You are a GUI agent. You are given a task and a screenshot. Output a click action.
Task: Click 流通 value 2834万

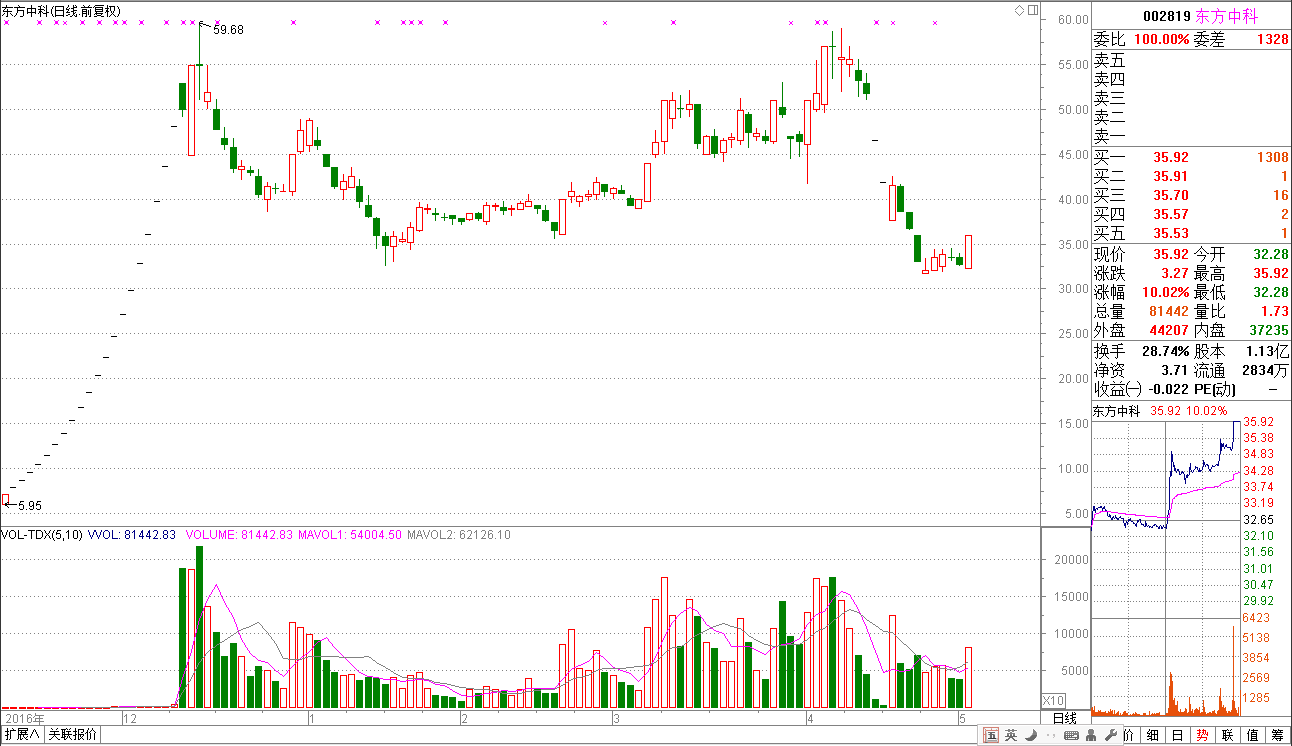pos(1266,371)
